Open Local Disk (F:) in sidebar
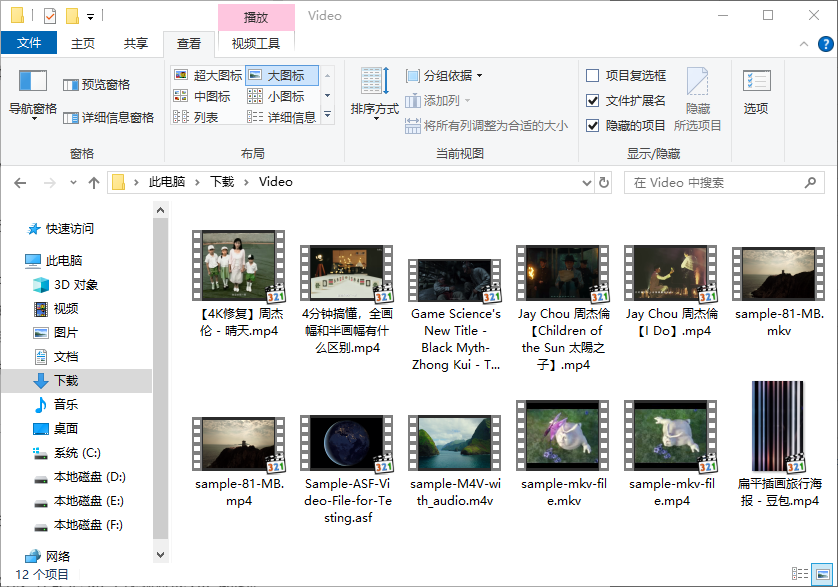This screenshot has width=838, height=587. 88,525
